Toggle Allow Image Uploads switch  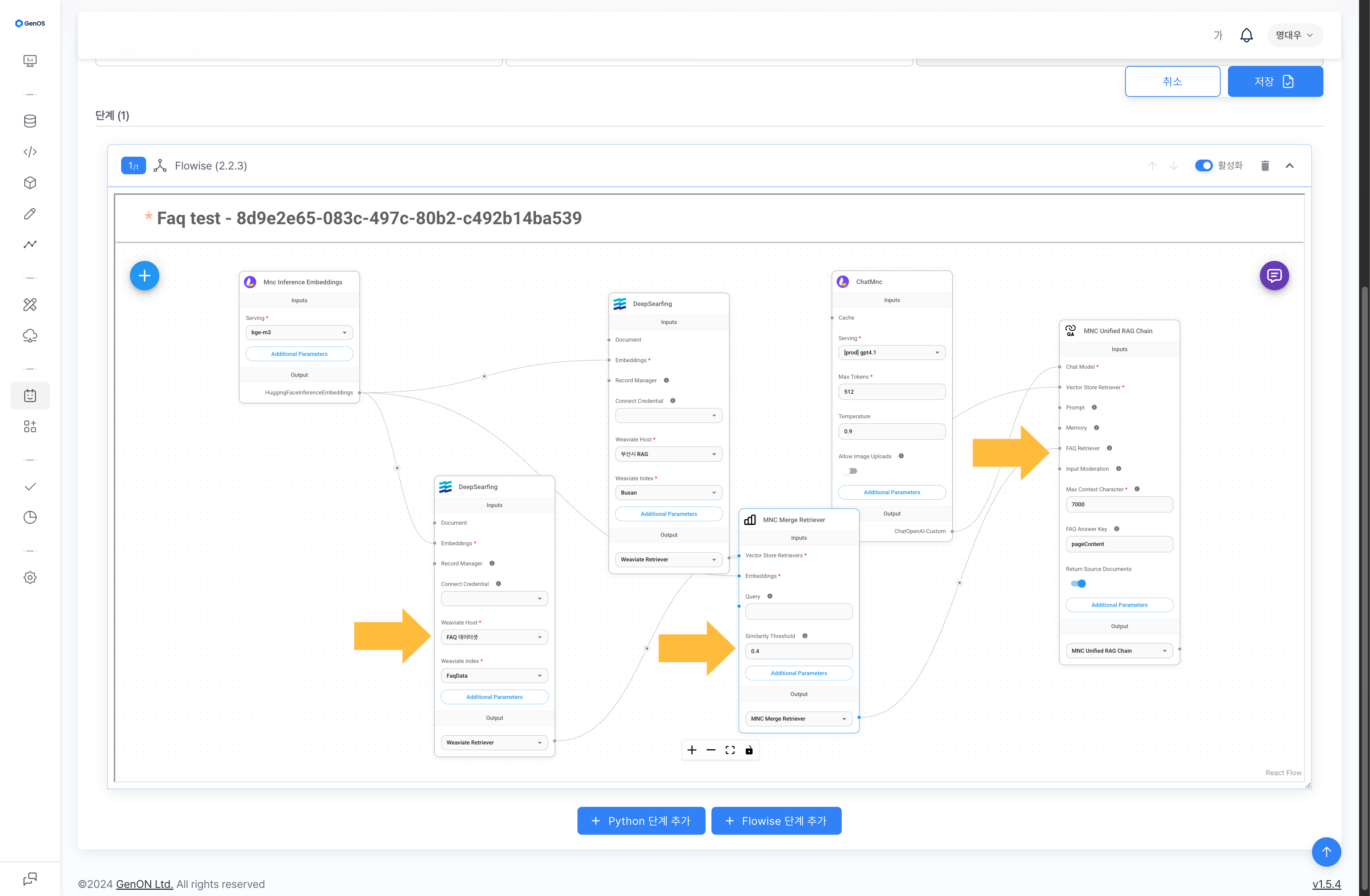(x=850, y=471)
